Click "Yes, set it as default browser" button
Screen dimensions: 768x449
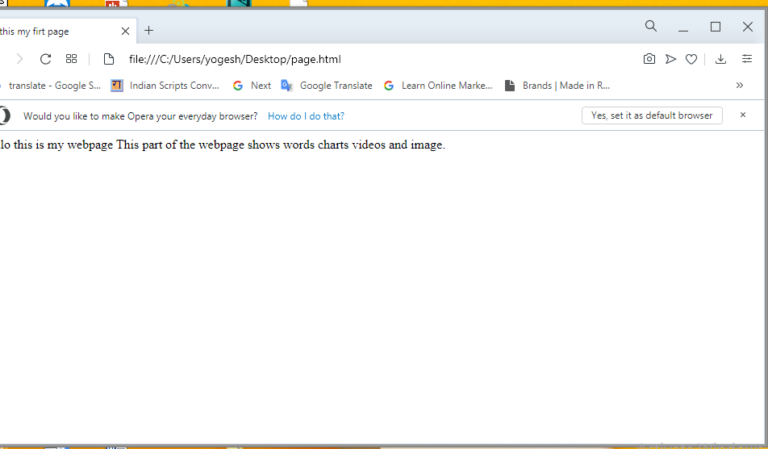652,116
